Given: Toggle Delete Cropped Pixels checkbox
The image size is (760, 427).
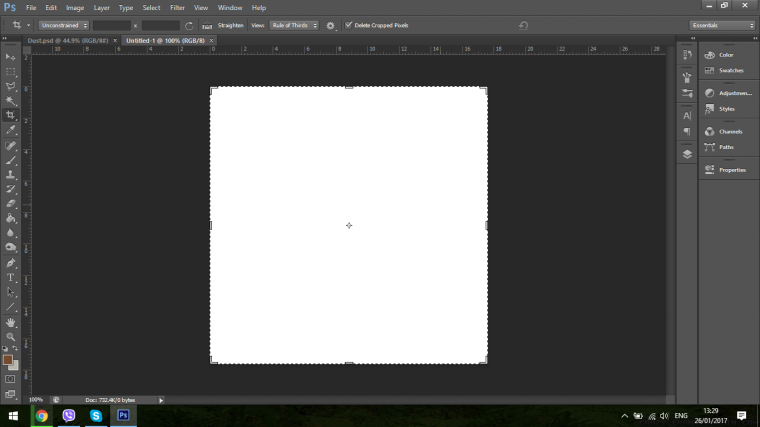Looking at the screenshot, I should click(348, 25).
